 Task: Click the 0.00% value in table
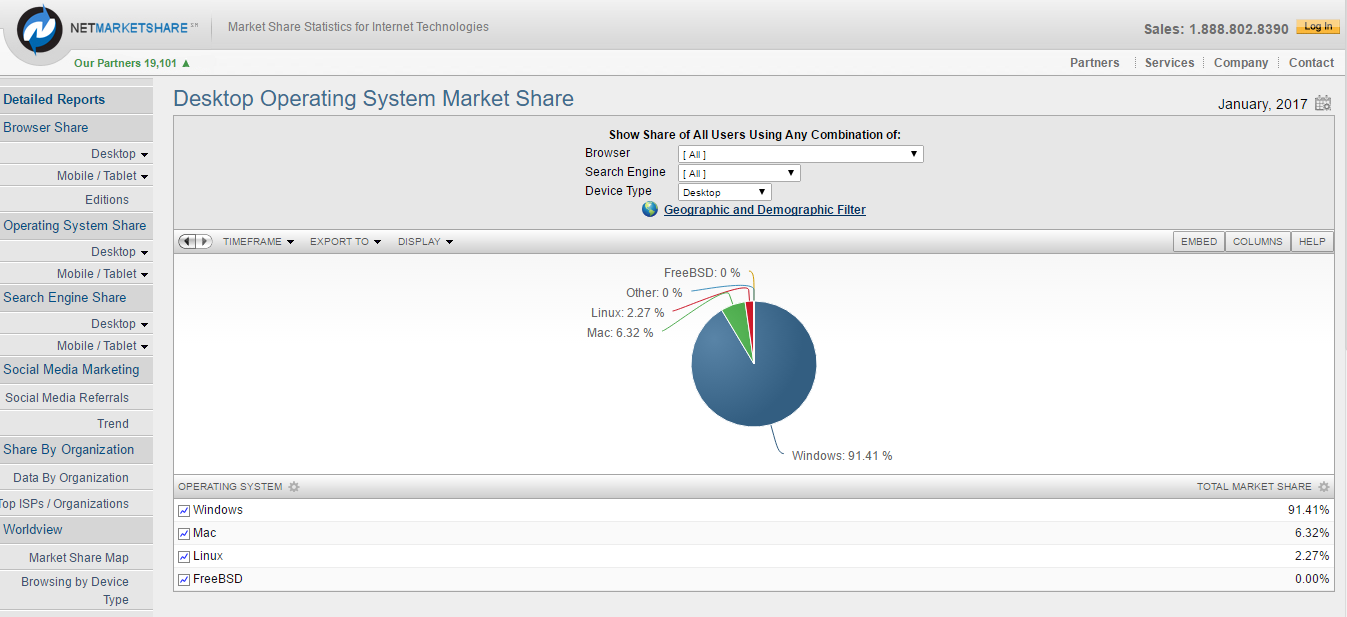point(1311,579)
